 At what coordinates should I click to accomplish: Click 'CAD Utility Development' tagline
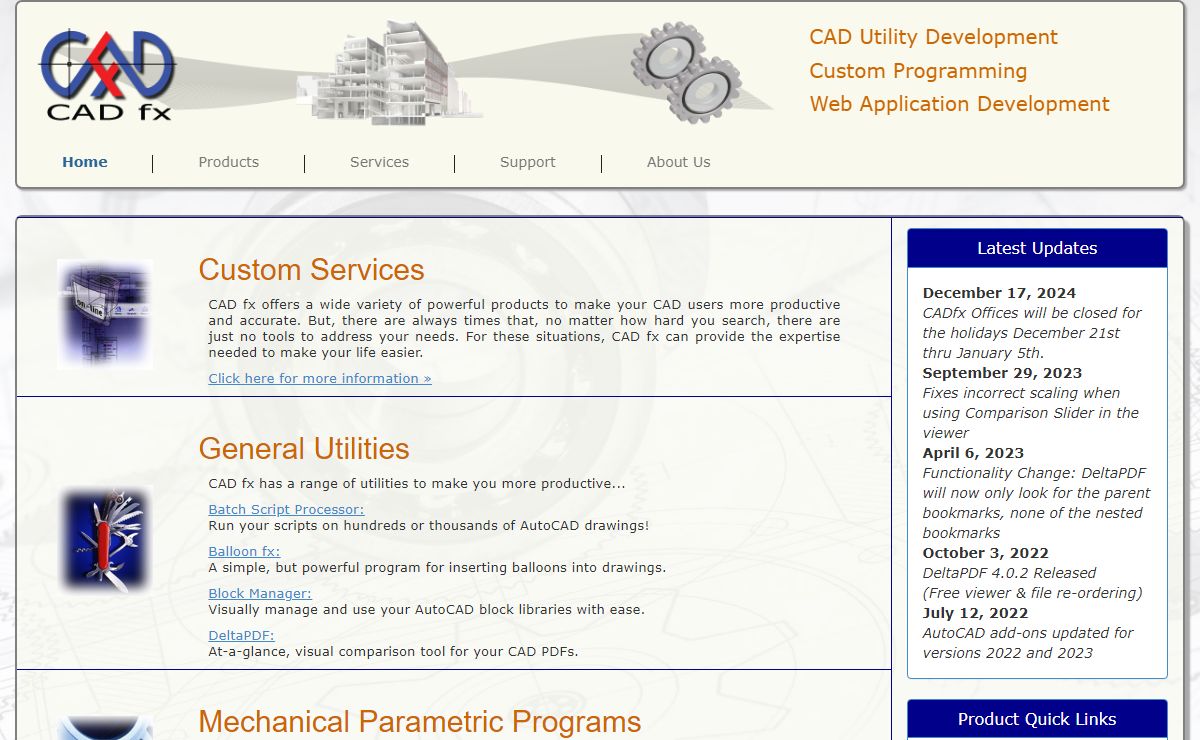point(933,37)
